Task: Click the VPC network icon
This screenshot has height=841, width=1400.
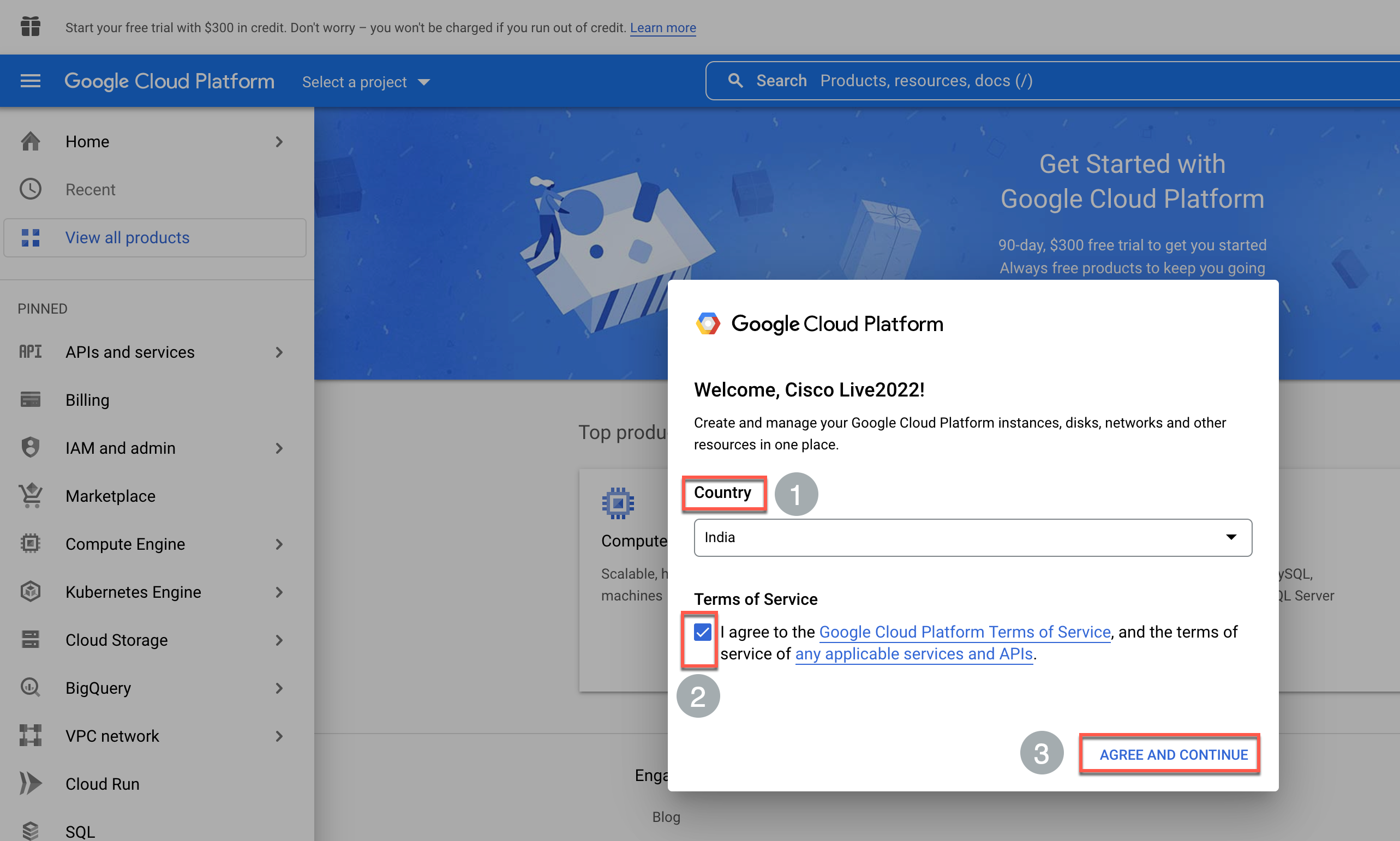Action: 31,736
